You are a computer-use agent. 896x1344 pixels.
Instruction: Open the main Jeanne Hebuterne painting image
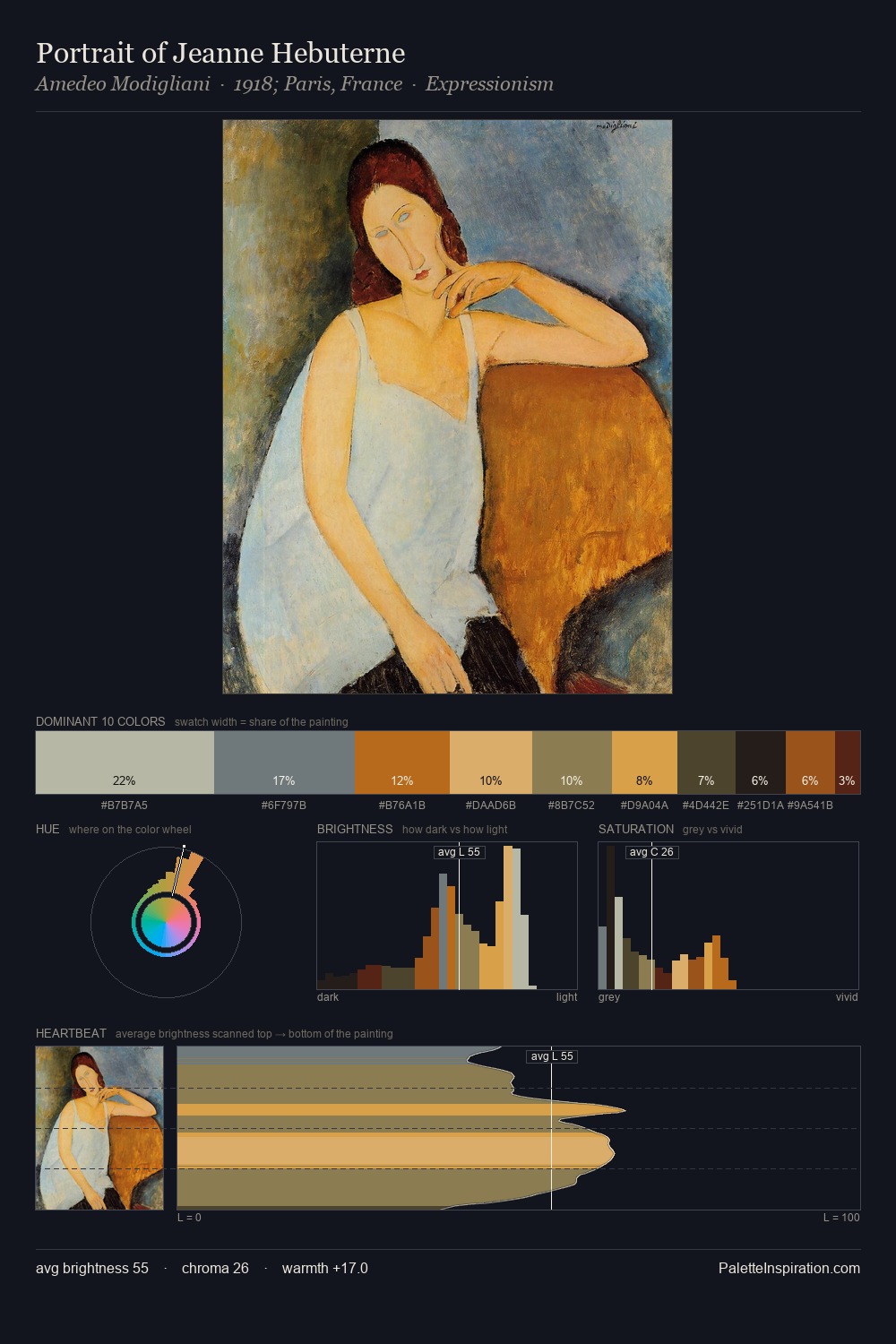pyautogui.click(x=447, y=407)
